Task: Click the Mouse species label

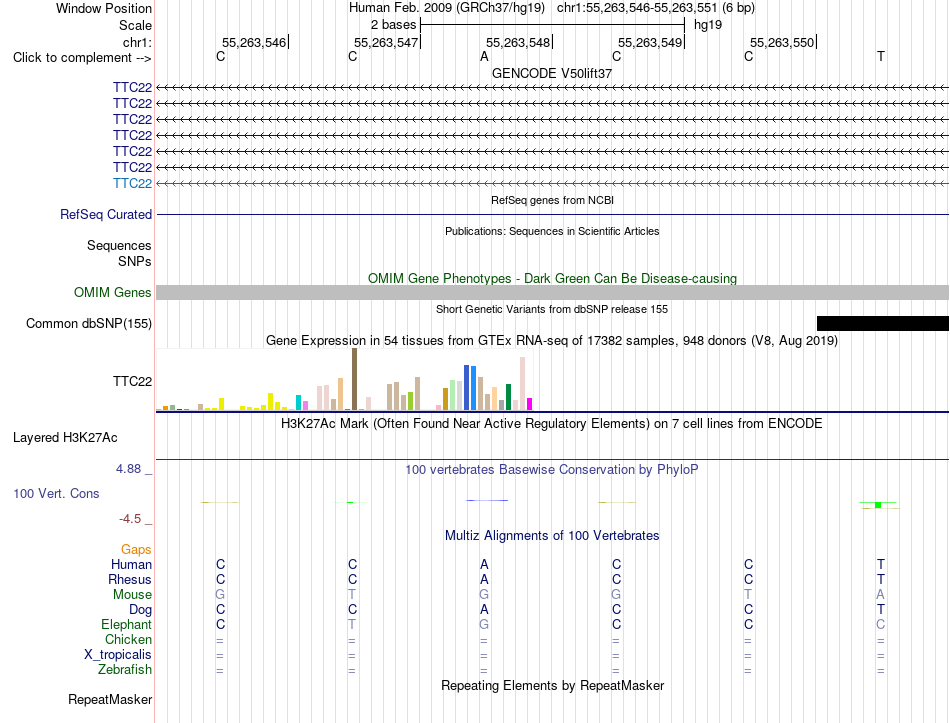Action: point(132,595)
